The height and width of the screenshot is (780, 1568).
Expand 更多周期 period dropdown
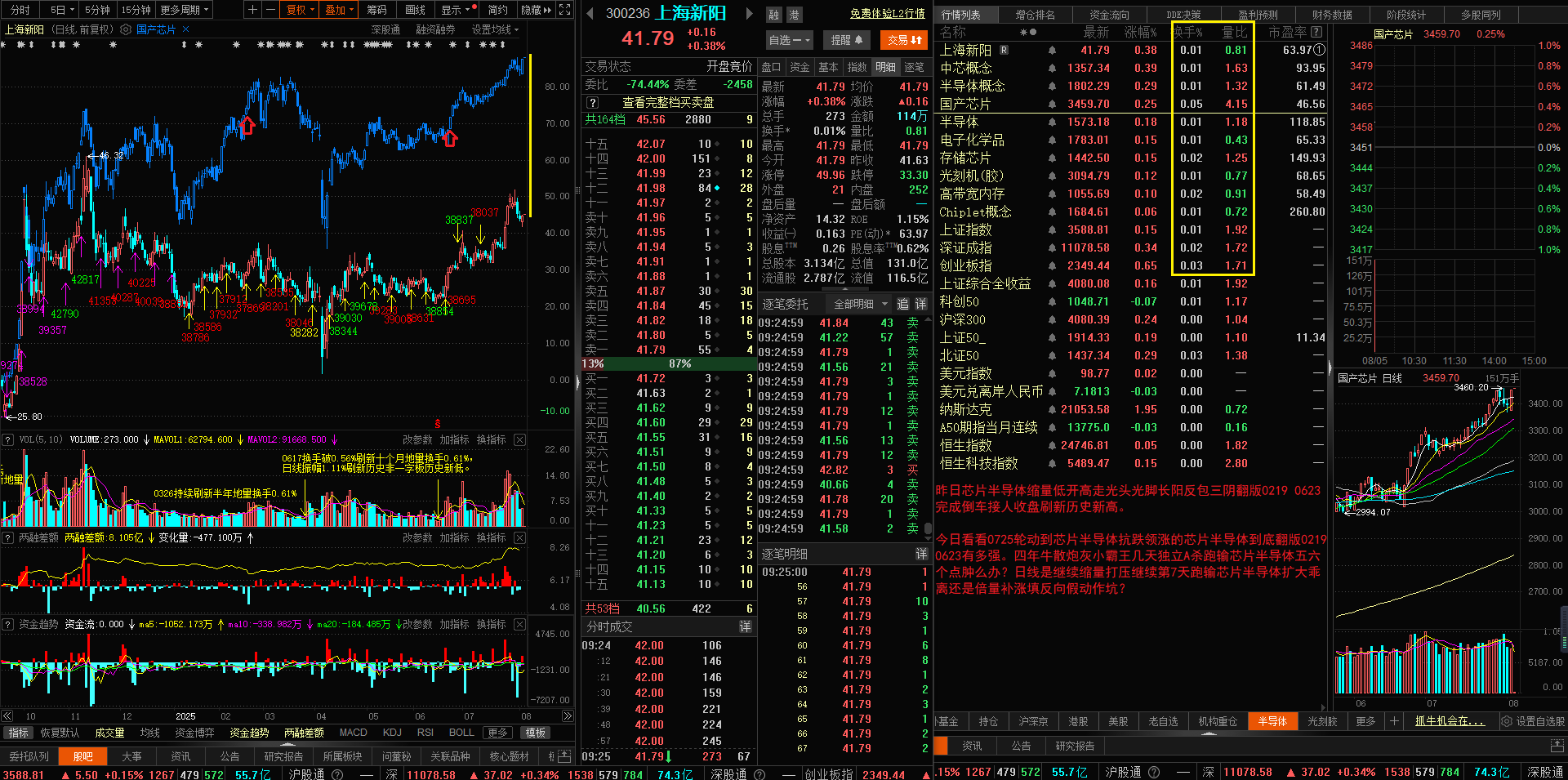[185, 10]
